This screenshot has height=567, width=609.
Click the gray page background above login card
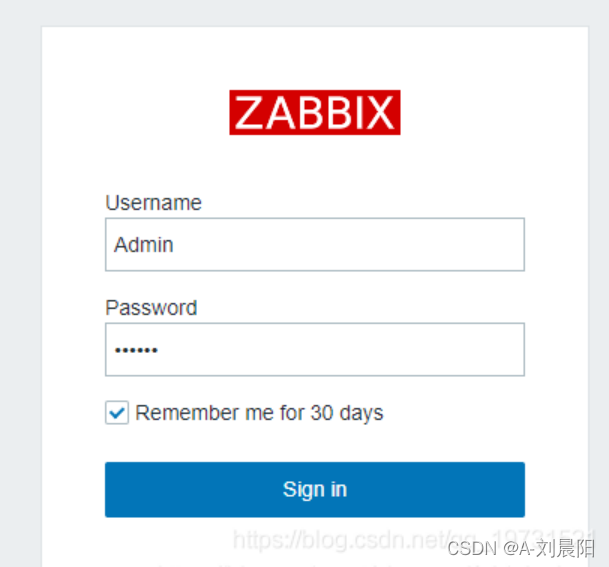[300, 12]
